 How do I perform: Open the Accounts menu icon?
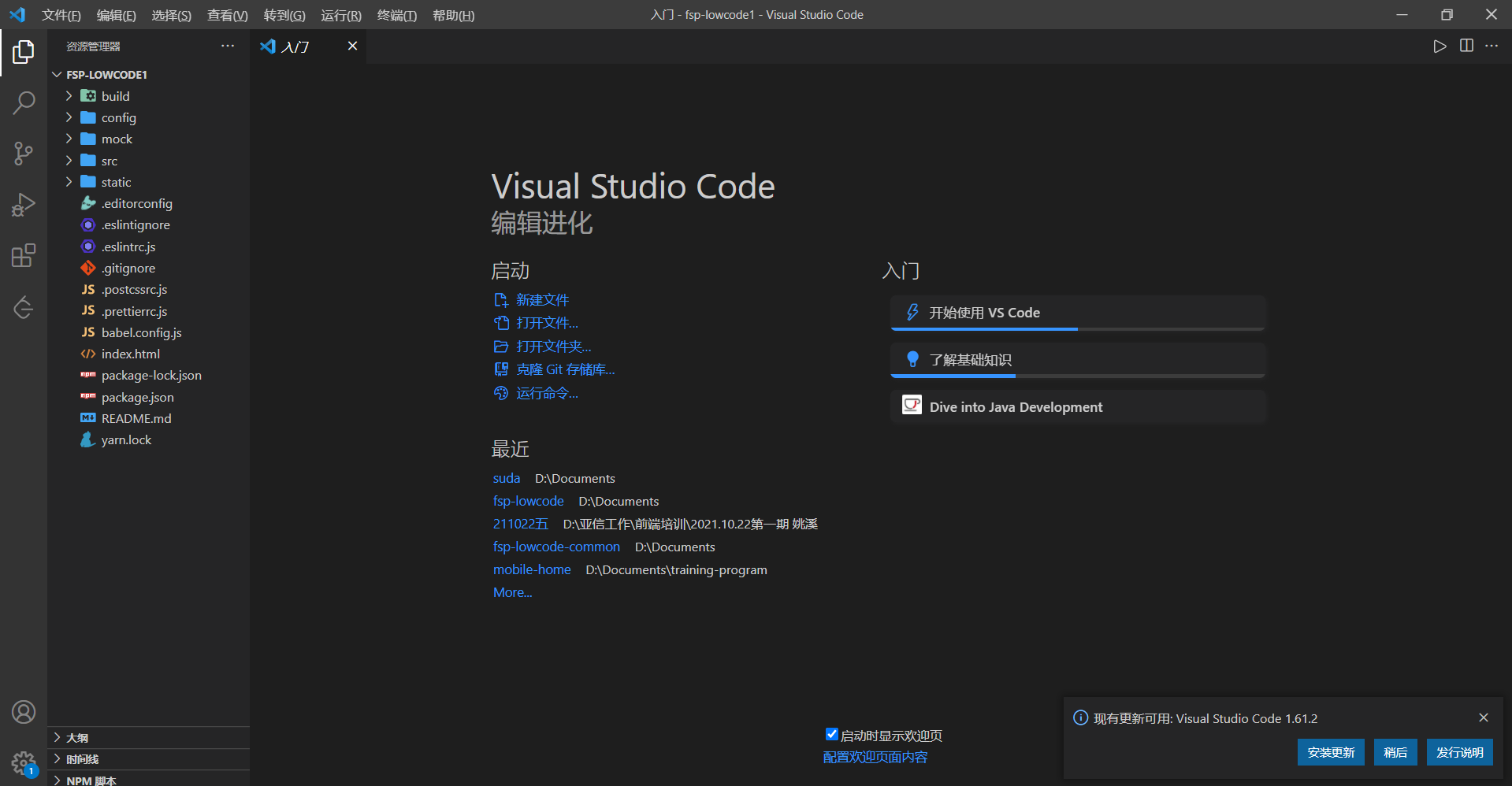point(24,712)
